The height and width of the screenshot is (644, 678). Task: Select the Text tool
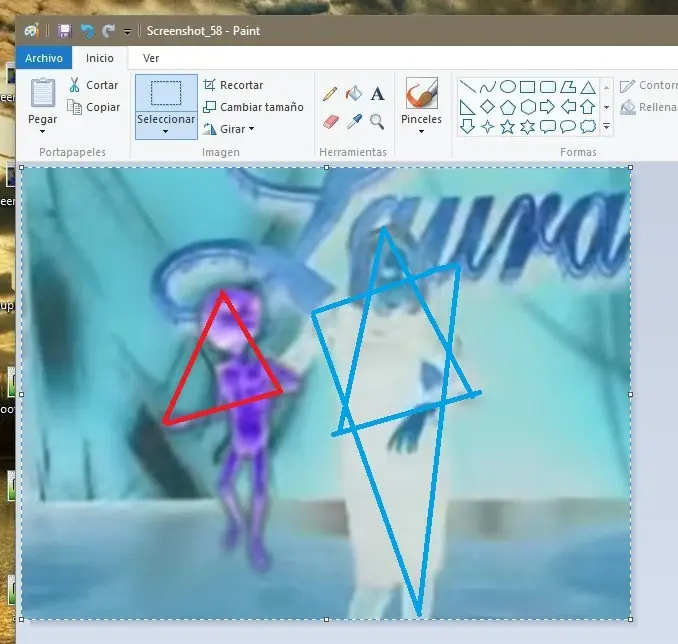point(377,94)
